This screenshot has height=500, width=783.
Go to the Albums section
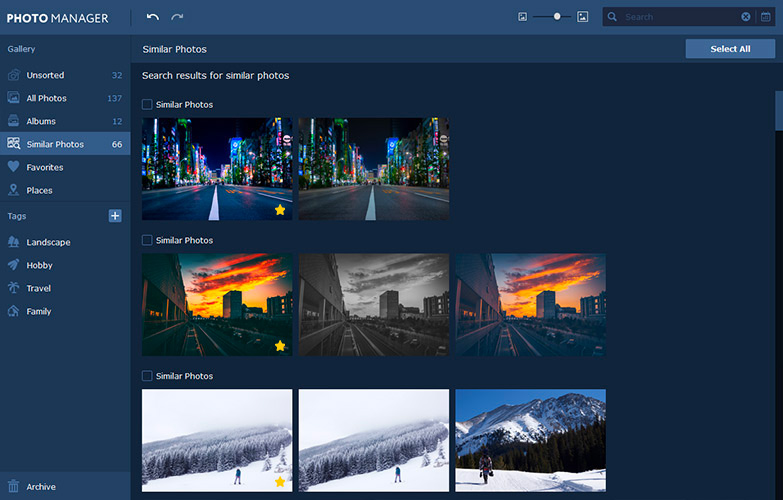pyautogui.click(x=65, y=121)
